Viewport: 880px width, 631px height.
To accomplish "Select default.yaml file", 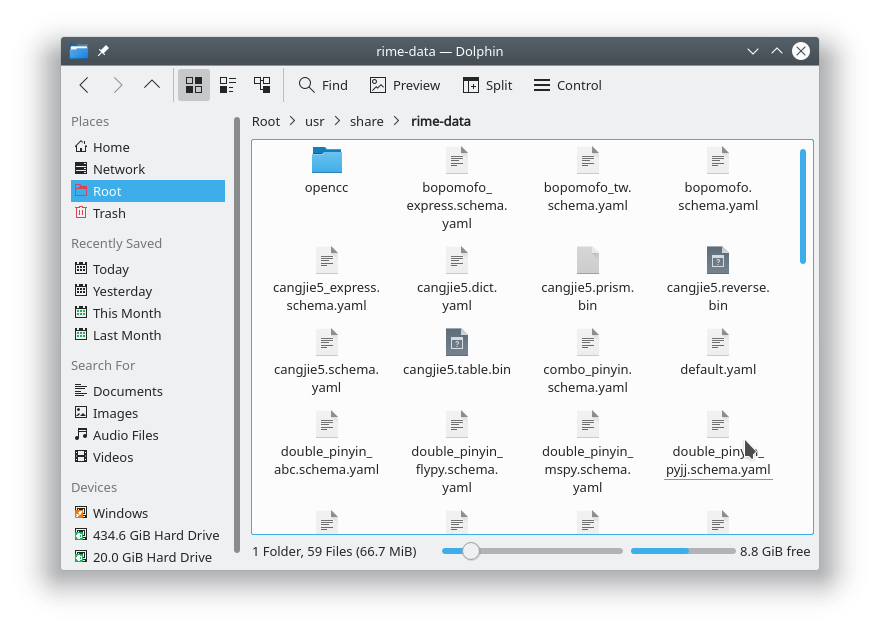I will (x=718, y=353).
